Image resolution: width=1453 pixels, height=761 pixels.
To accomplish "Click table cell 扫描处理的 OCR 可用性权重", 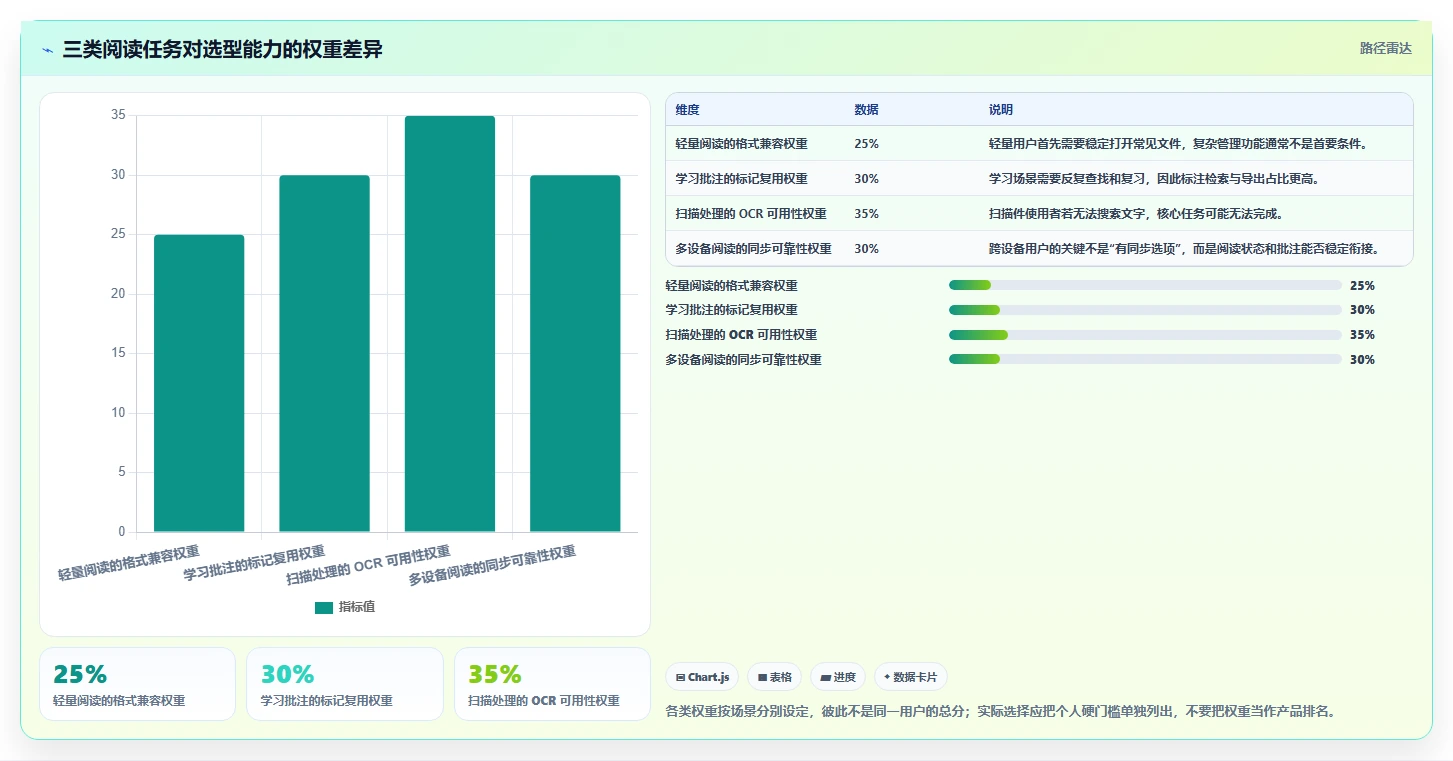I will pos(751,214).
